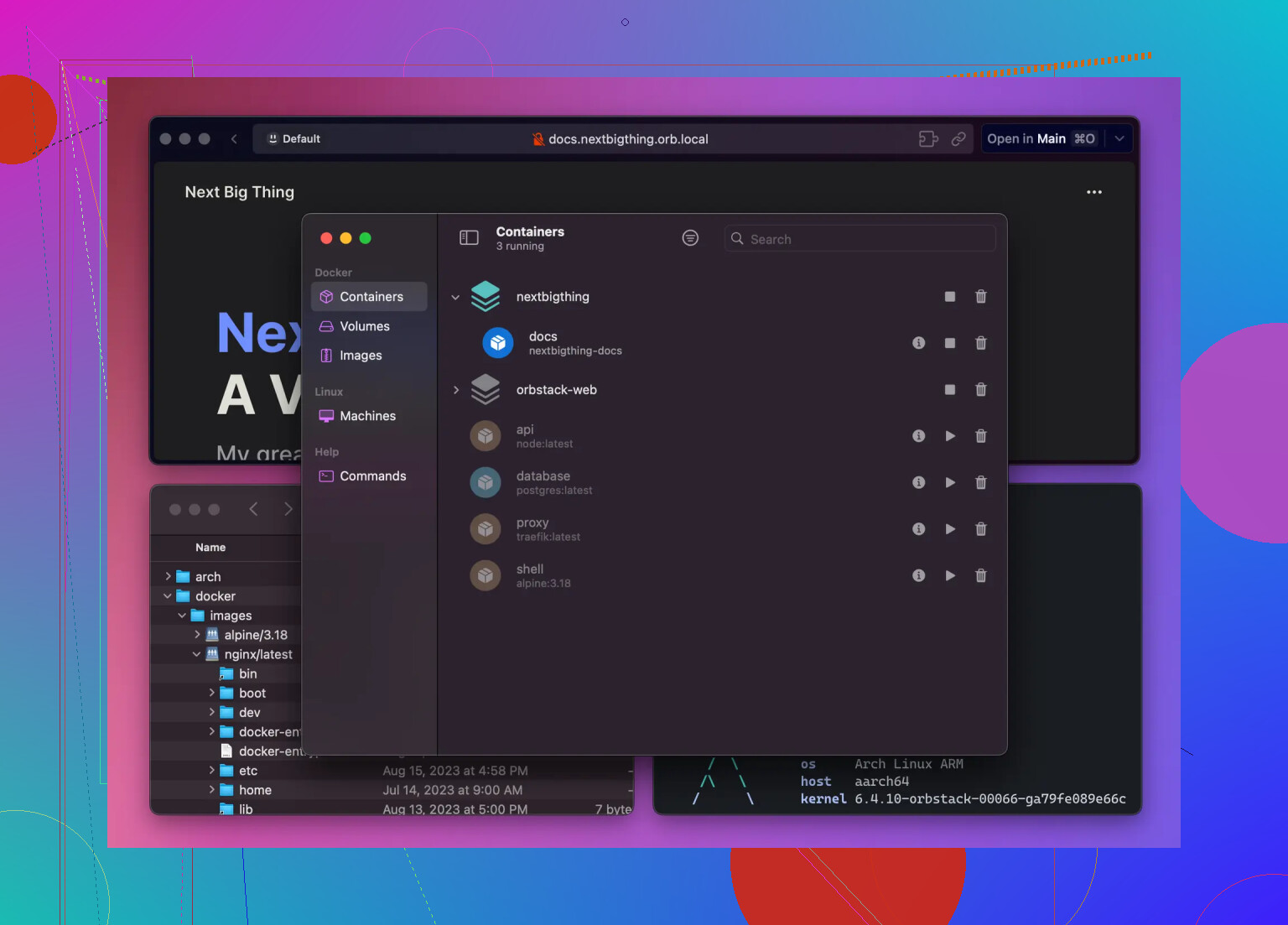The height and width of the screenshot is (925, 1288).
Task: Switch to Machines in the sidebar
Action: pyautogui.click(x=367, y=416)
